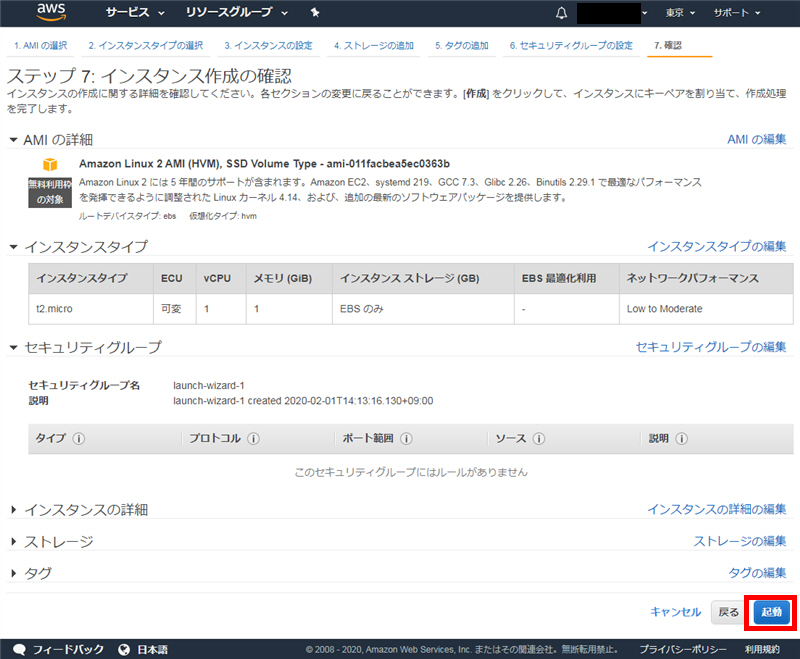
Task: Click the インスタンス ストレージ (GB) column header
Action: (423, 278)
